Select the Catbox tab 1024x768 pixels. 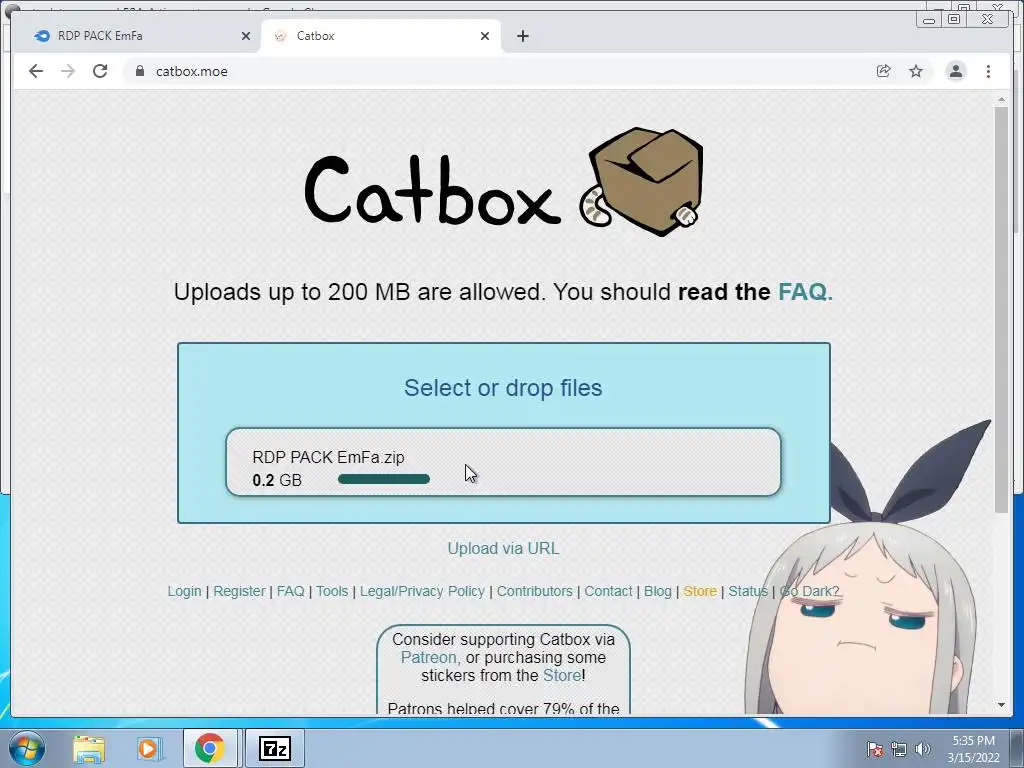point(381,36)
